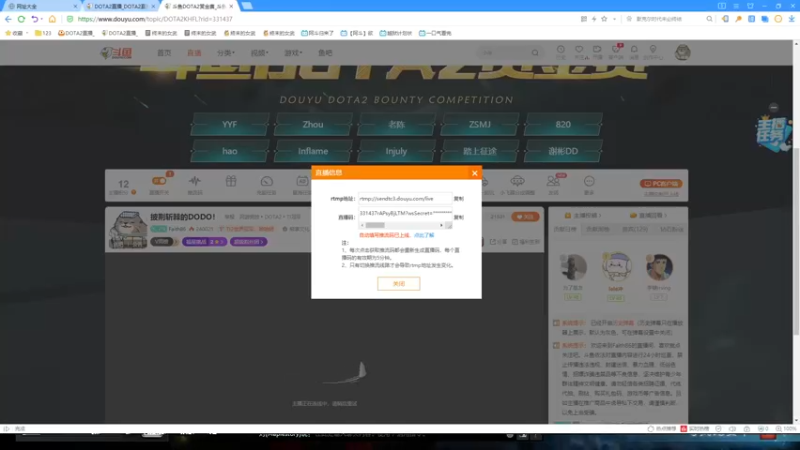Click the middle crowned avatar in ranking

coord(616,267)
